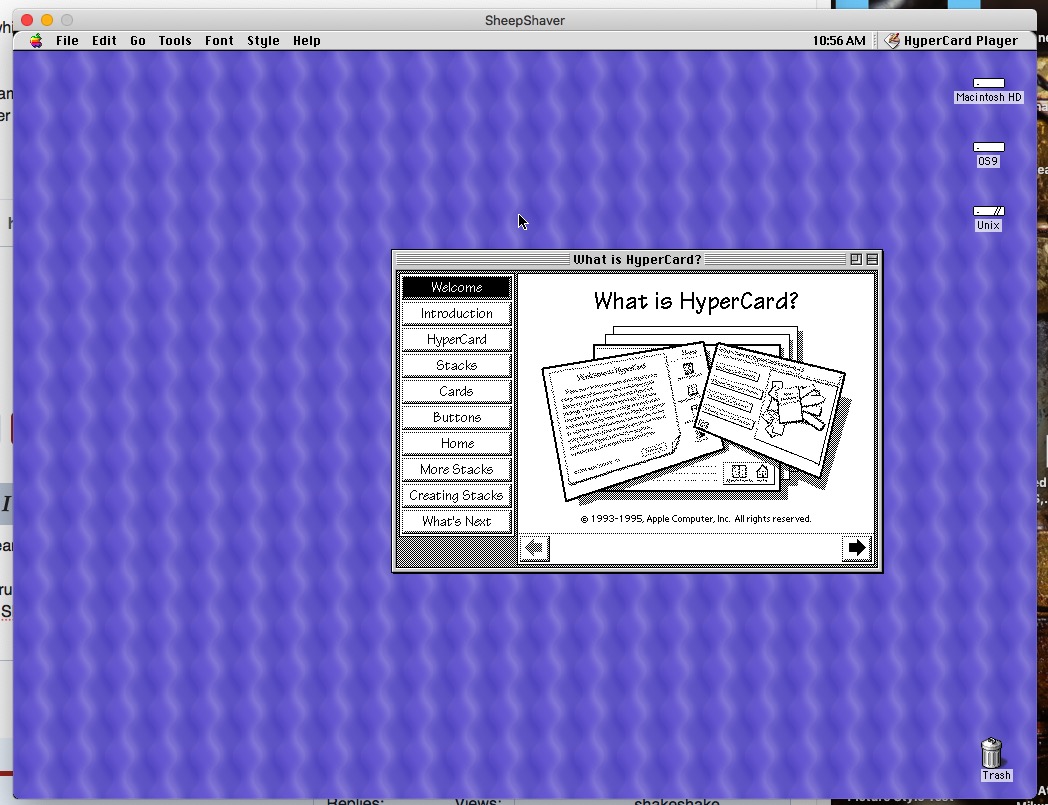Click the HyperCard Player application menu
The width and height of the screenshot is (1048, 805).
point(951,41)
